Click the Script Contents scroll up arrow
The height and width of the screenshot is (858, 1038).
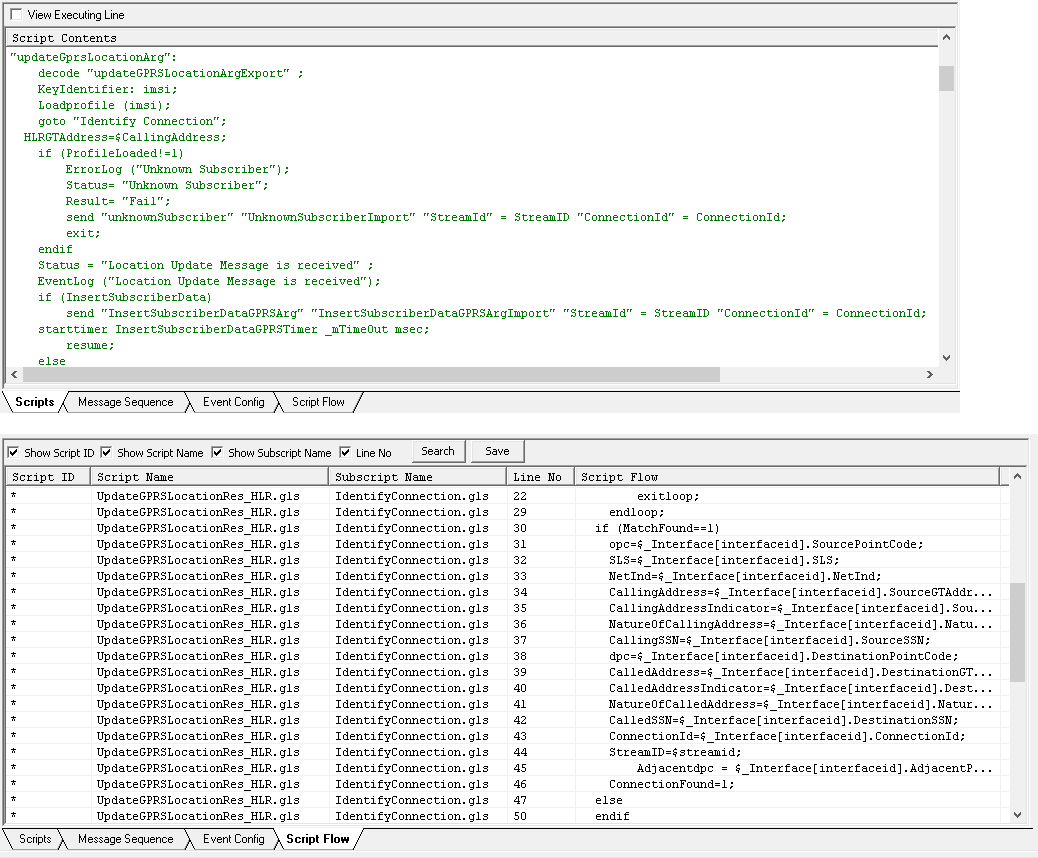946,38
